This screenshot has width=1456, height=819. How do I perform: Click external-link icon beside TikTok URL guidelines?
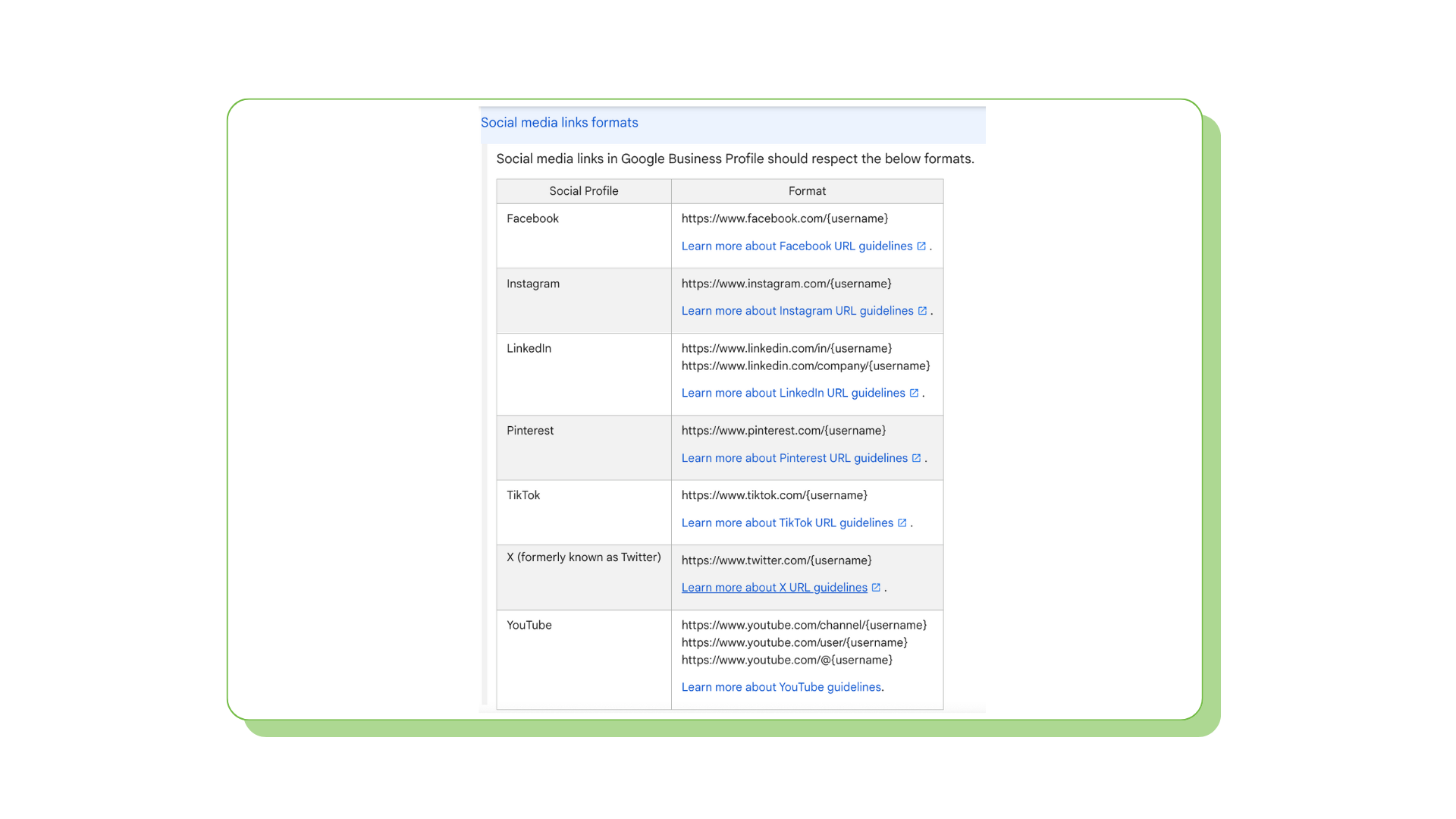pos(902,523)
